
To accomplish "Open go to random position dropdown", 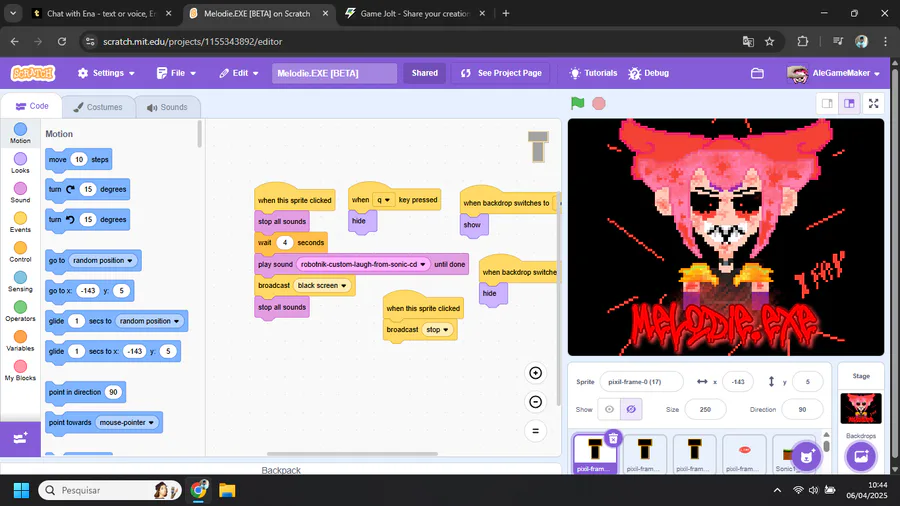I will tap(103, 260).
